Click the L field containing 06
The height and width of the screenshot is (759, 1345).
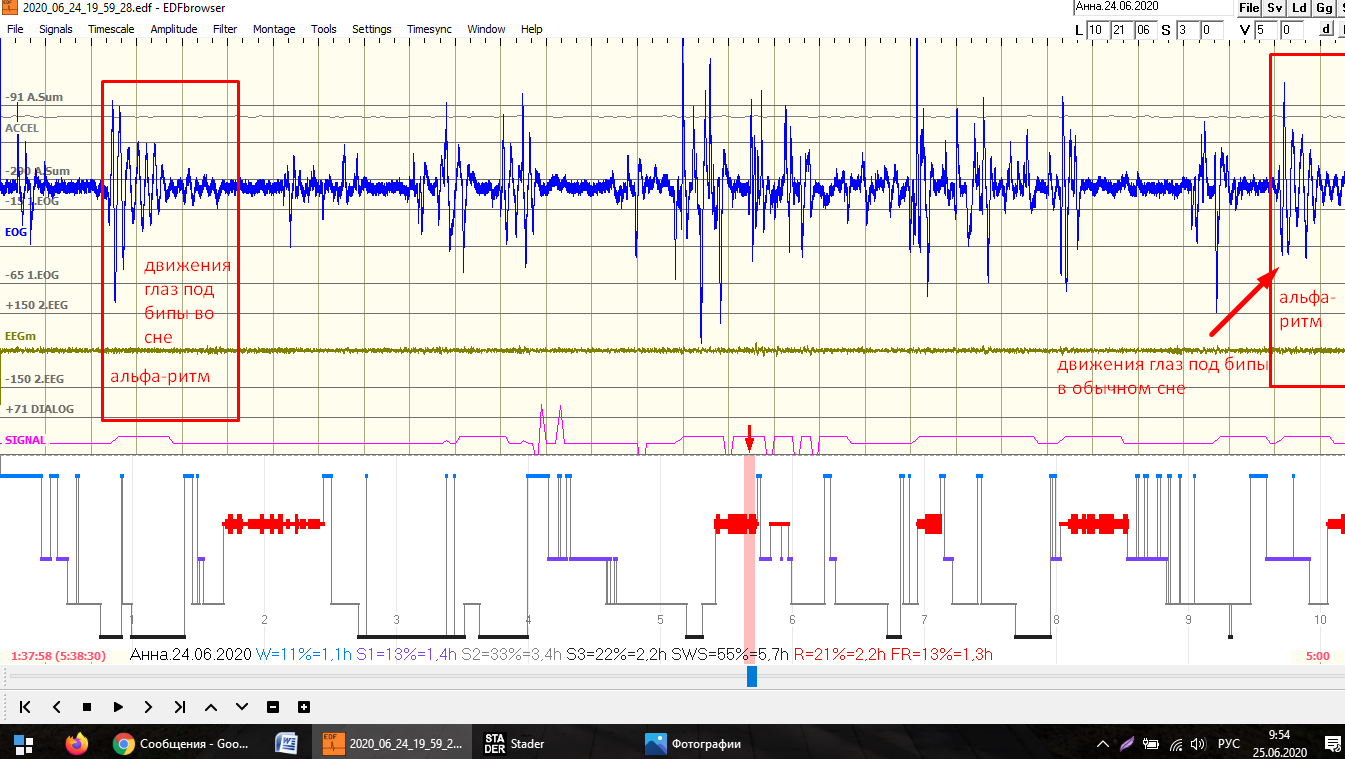pyautogui.click(x=1146, y=30)
